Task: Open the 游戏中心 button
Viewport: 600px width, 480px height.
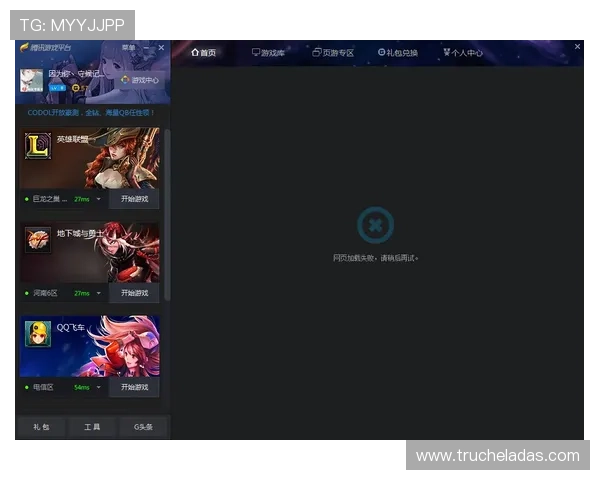Action: tap(140, 80)
